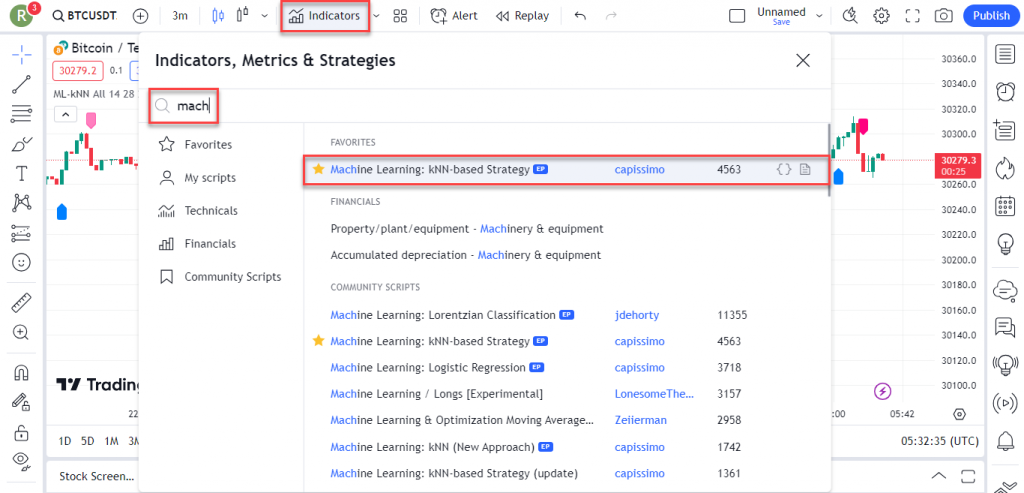Select the blue candlestick chart type icon
Image resolution: width=1024 pixels, height=493 pixels.
218,16
